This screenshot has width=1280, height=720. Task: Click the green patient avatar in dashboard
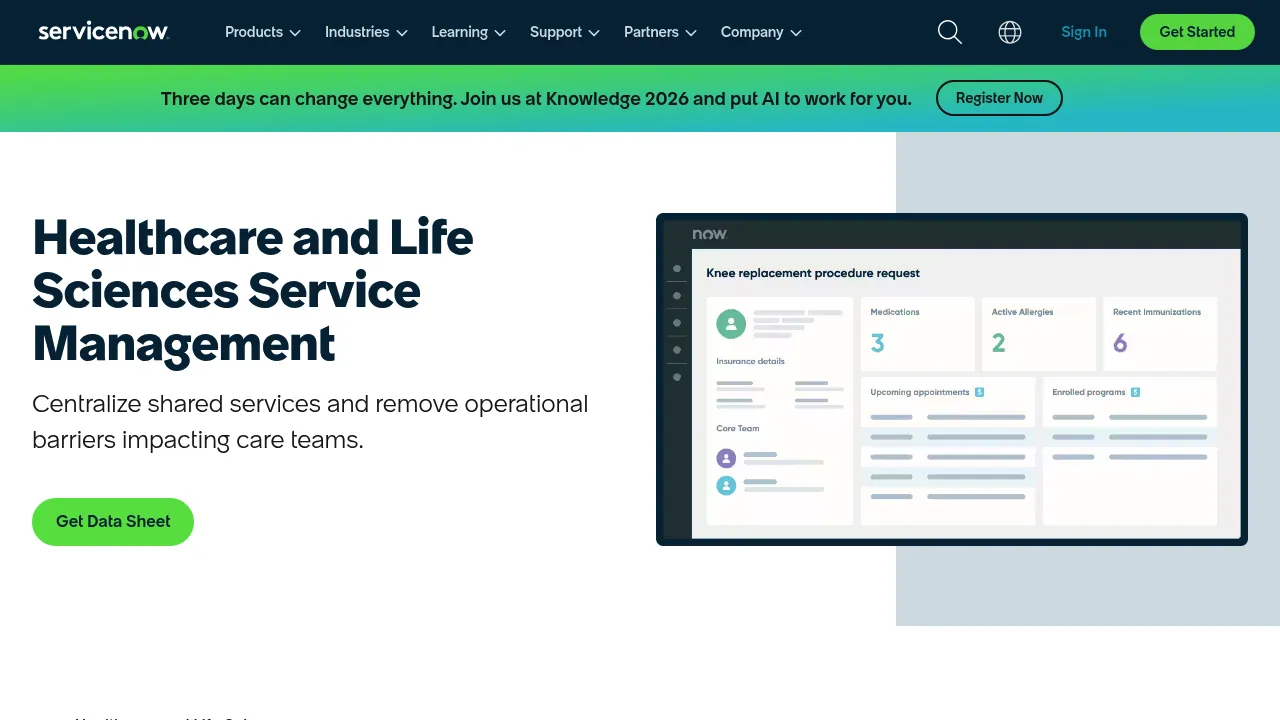click(731, 323)
